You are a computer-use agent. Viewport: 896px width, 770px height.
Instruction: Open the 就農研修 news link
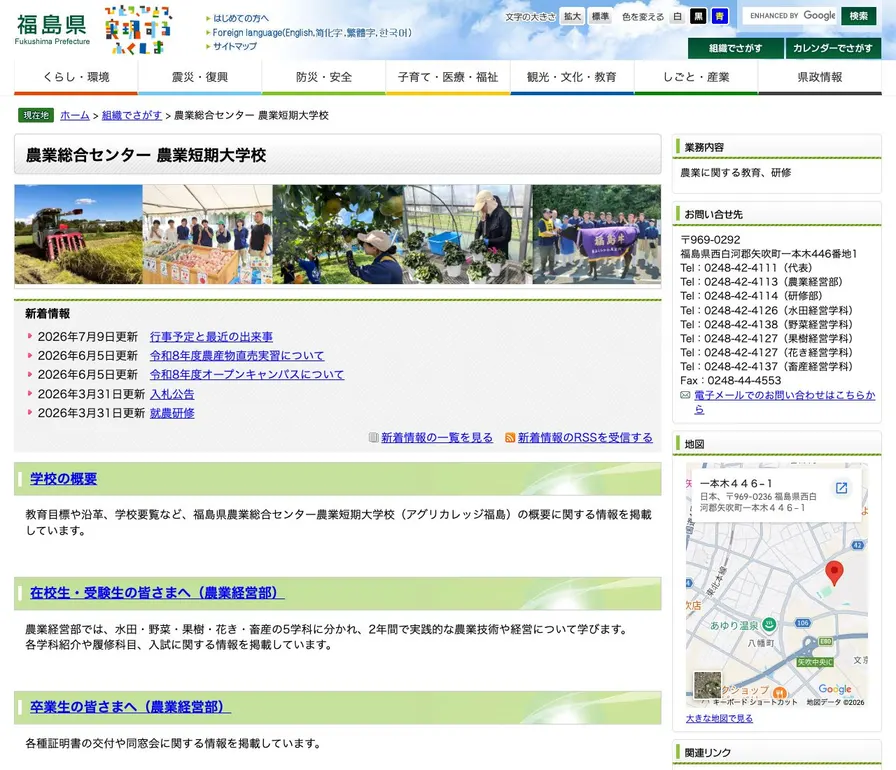(172, 413)
